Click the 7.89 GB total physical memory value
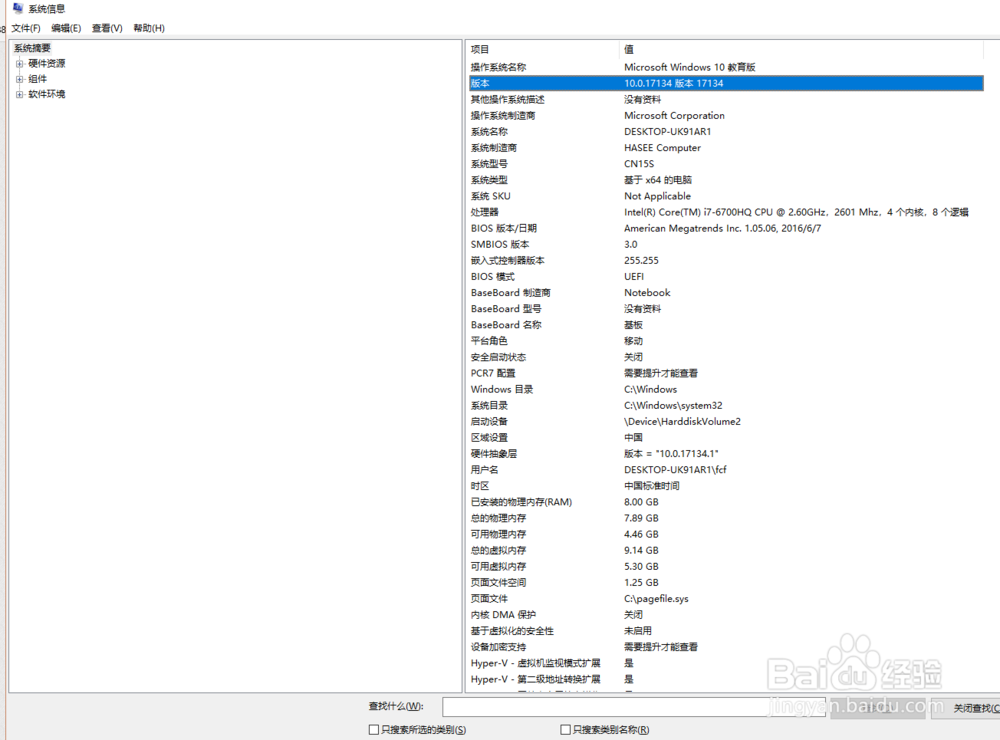The width and height of the screenshot is (1000, 740). 641,518
